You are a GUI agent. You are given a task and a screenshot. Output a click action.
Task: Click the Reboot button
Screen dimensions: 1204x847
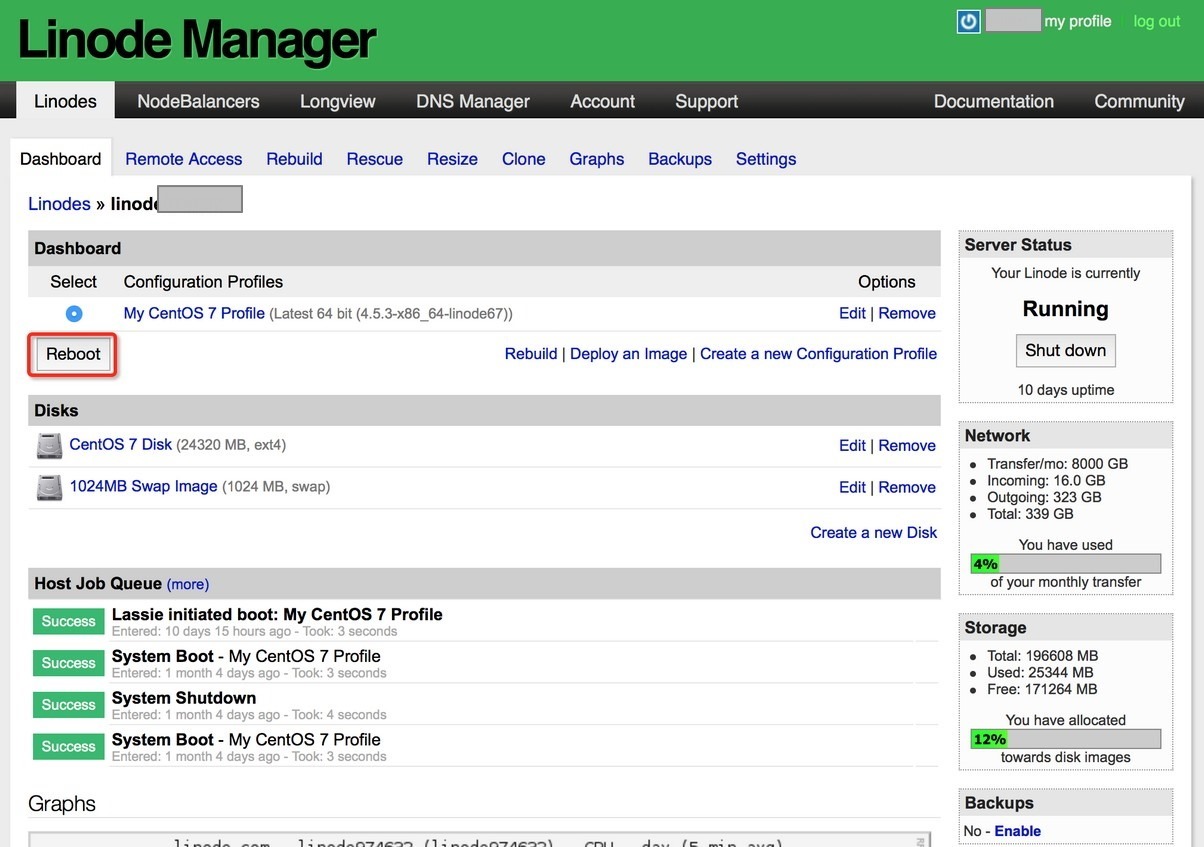(73, 355)
